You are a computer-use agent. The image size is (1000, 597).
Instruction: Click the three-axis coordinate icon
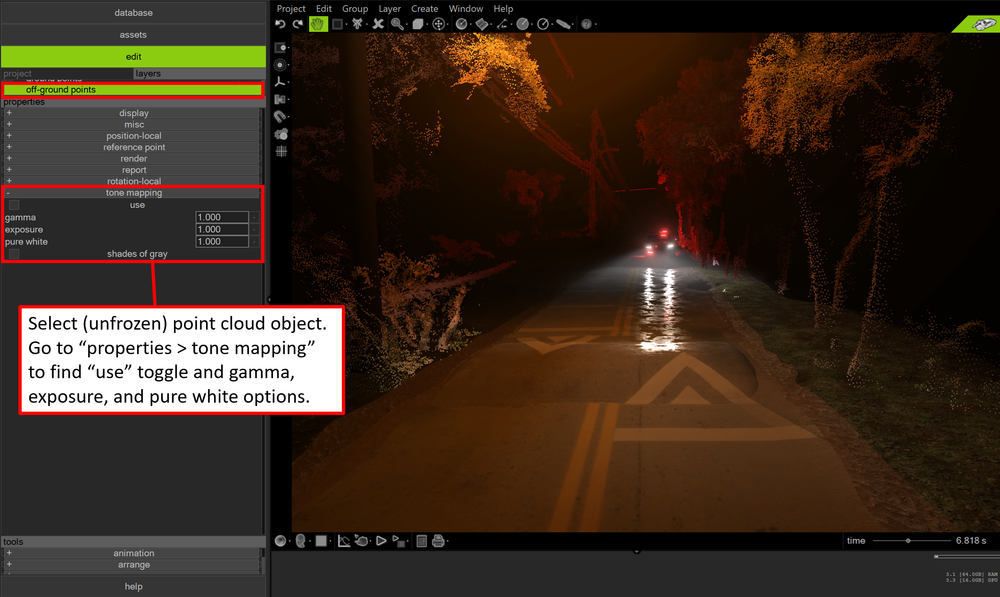coord(280,82)
